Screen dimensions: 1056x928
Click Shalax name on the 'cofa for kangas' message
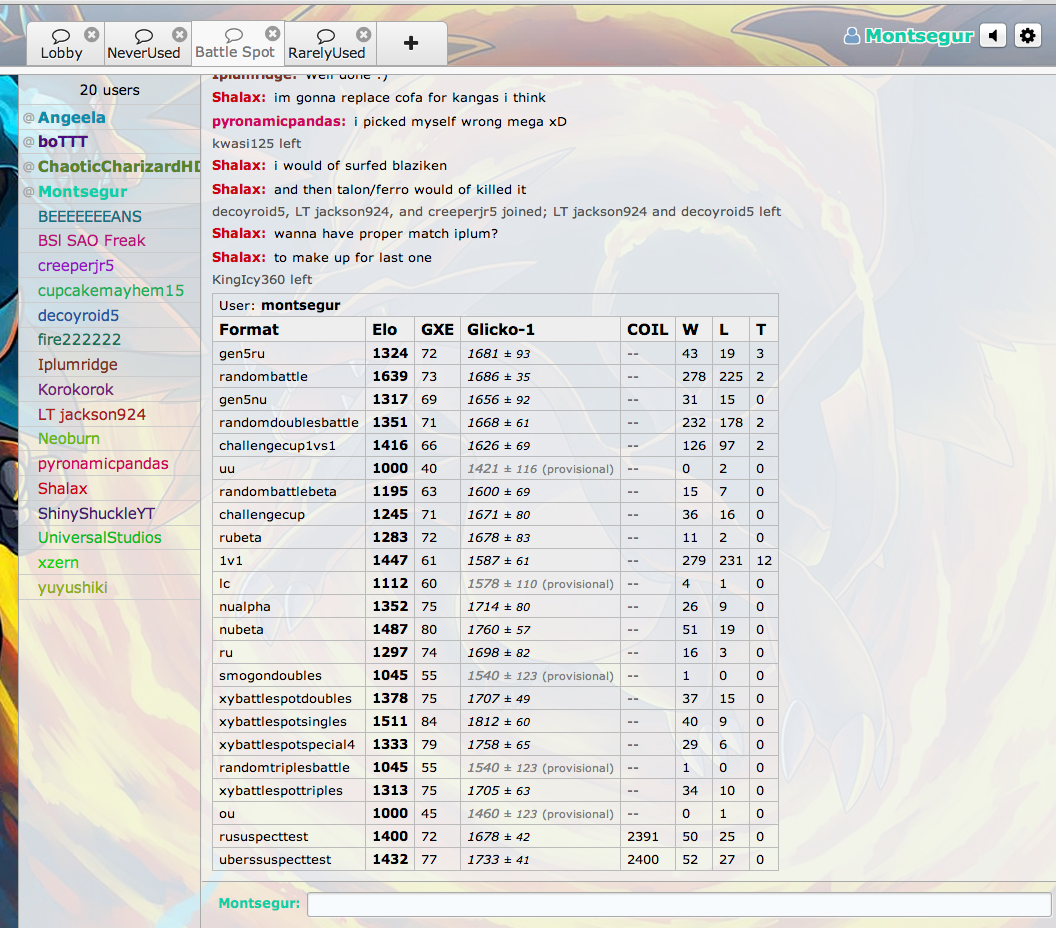239,97
